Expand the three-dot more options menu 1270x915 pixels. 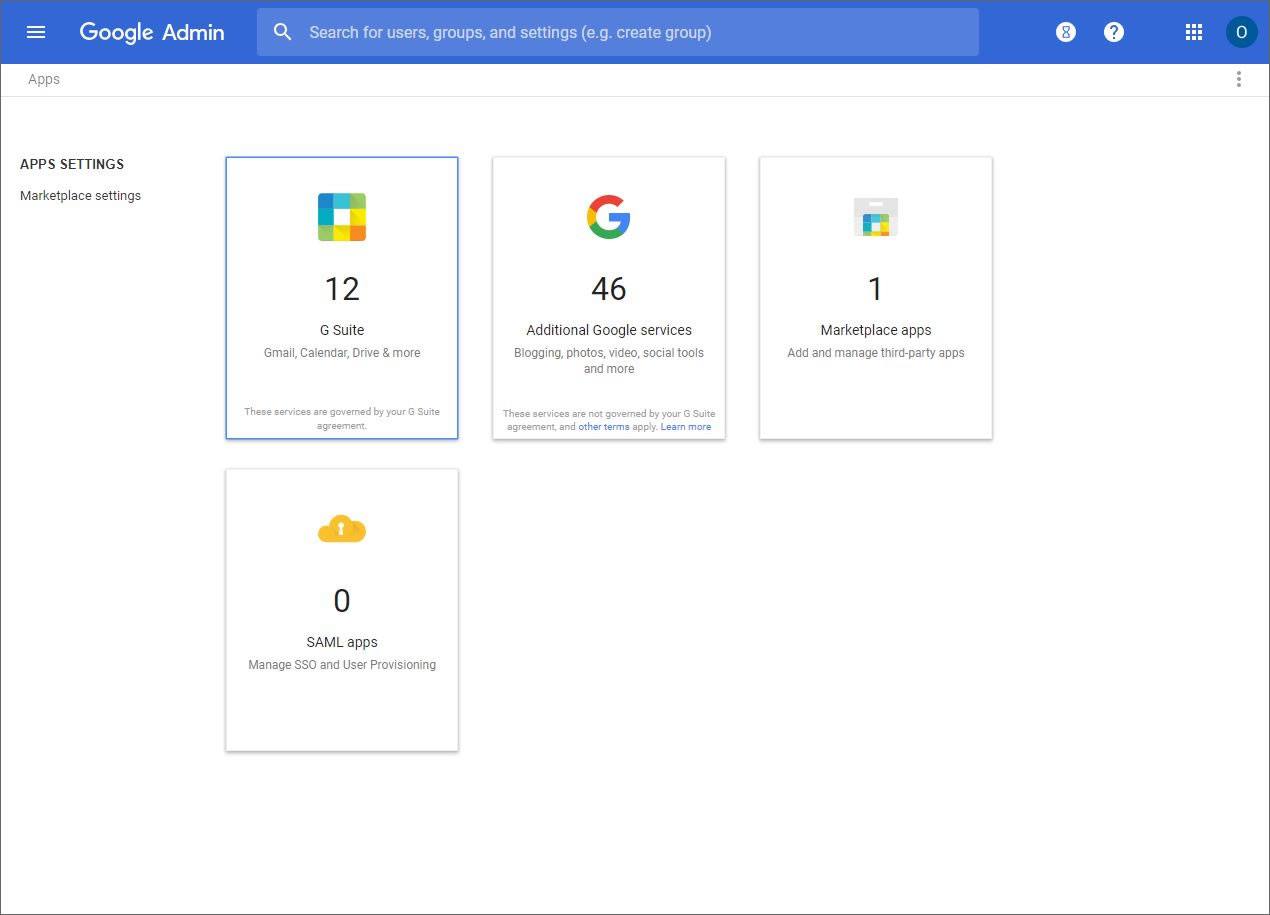(1239, 79)
